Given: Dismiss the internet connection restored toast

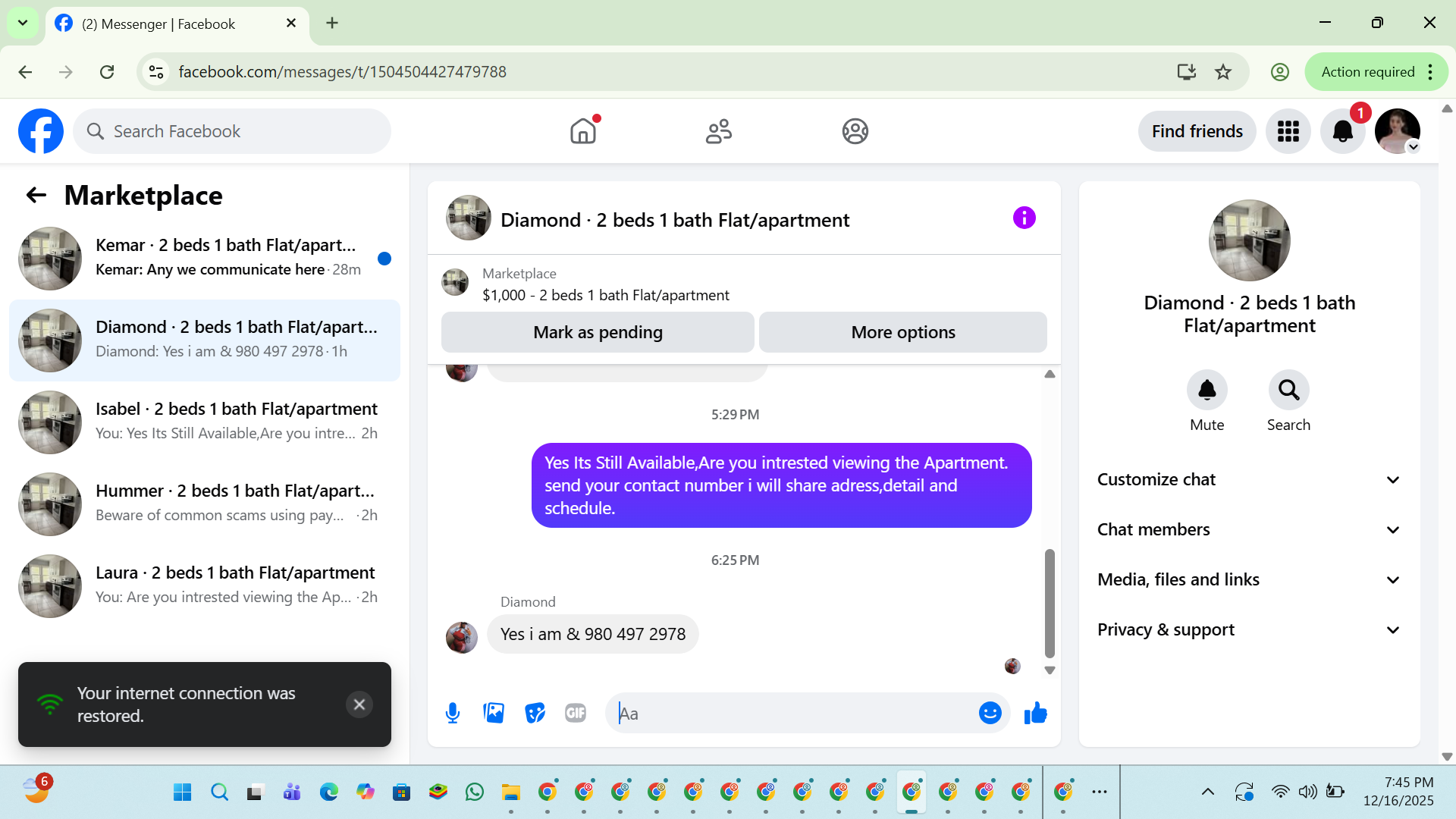Looking at the screenshot, I should tap(359, 704).
